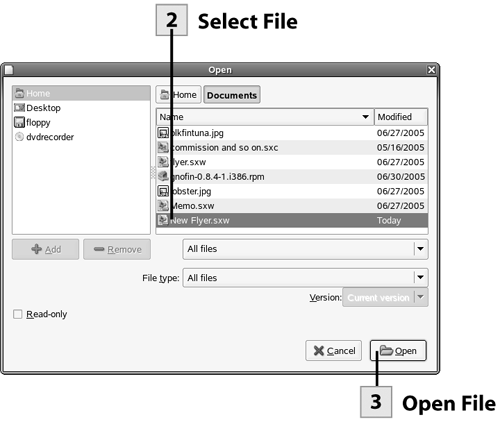
Task: Click the Open button
Action: (398, 351)
